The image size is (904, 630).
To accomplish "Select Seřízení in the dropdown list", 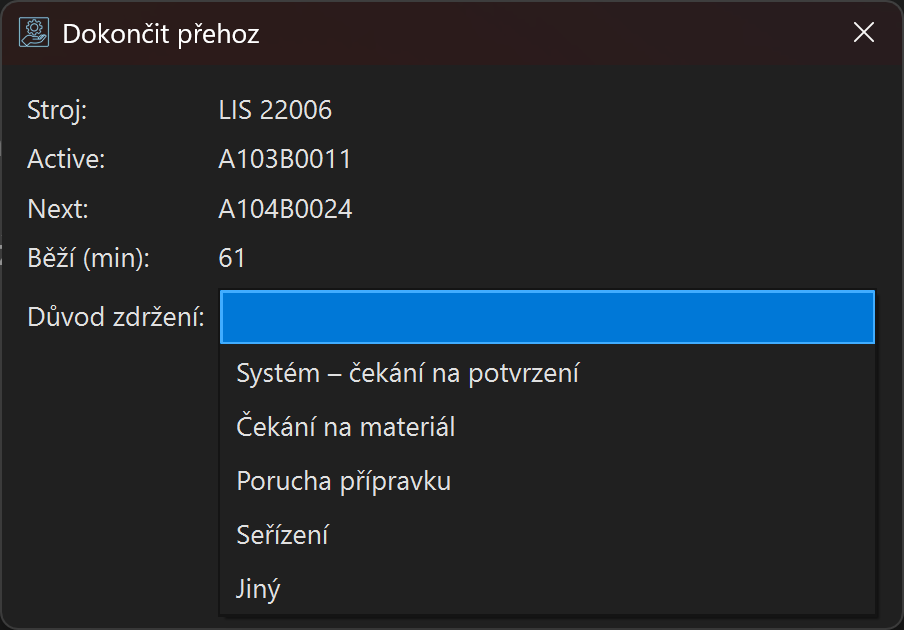I will 283,536.
